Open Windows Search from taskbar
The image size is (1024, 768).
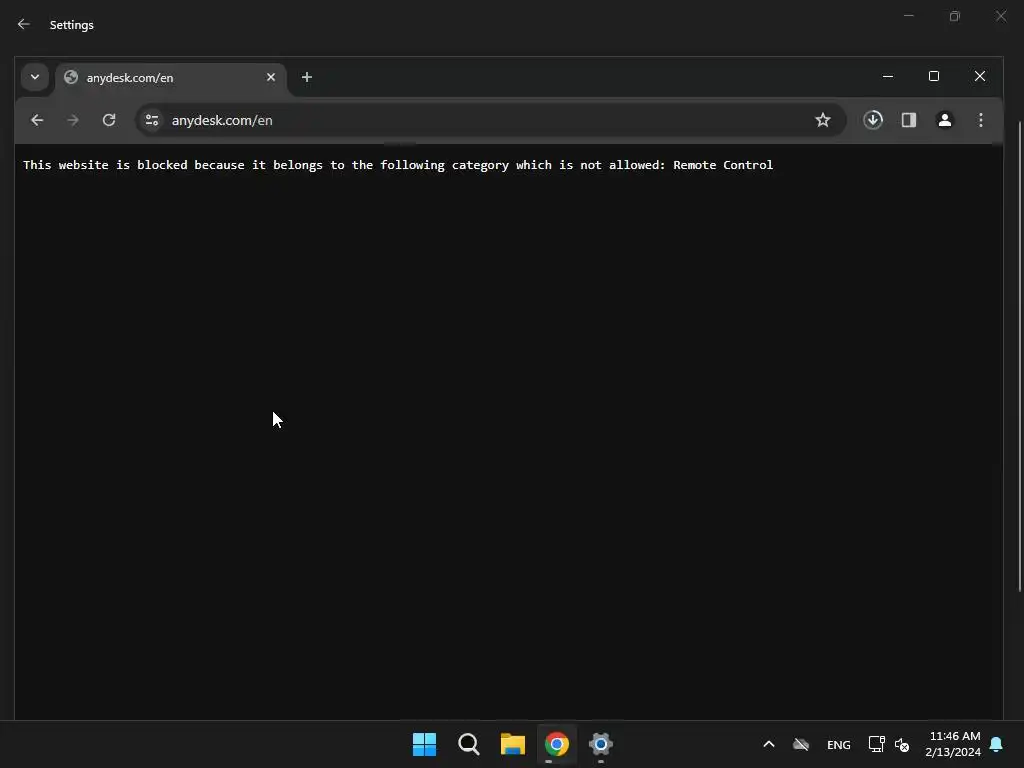point(469,744)
